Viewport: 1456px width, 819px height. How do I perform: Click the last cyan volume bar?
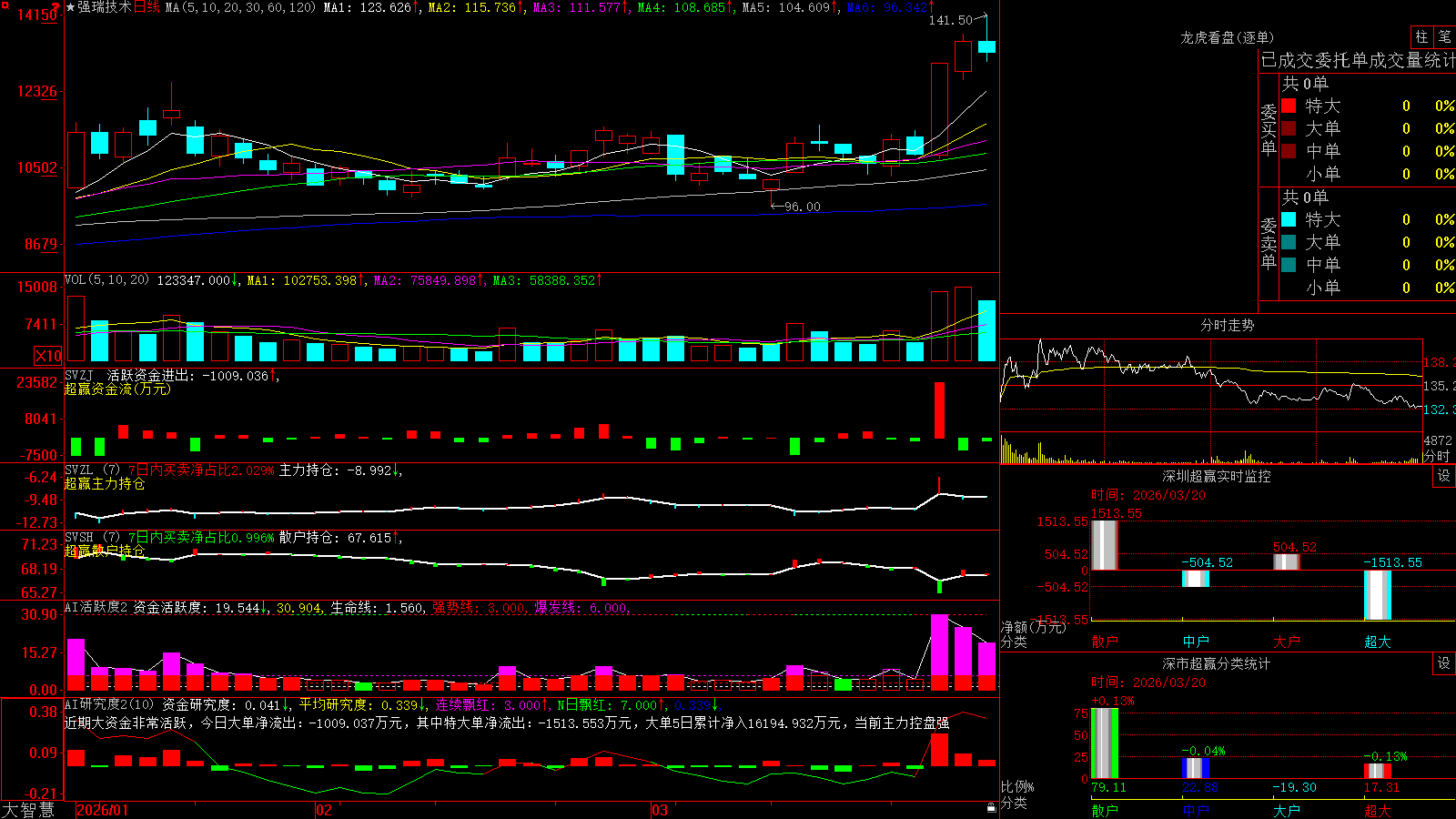[x=986, y=331]
